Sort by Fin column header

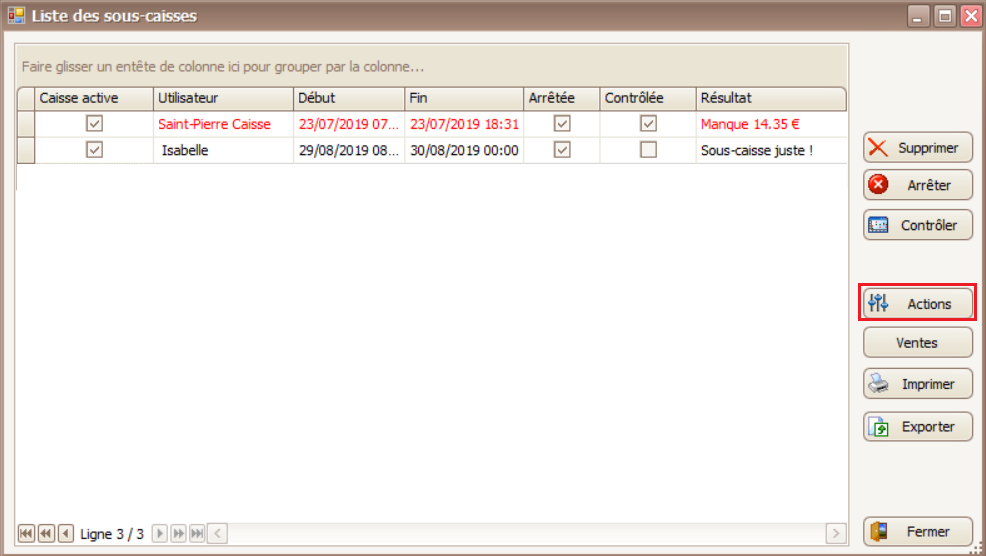coord(464,98)
